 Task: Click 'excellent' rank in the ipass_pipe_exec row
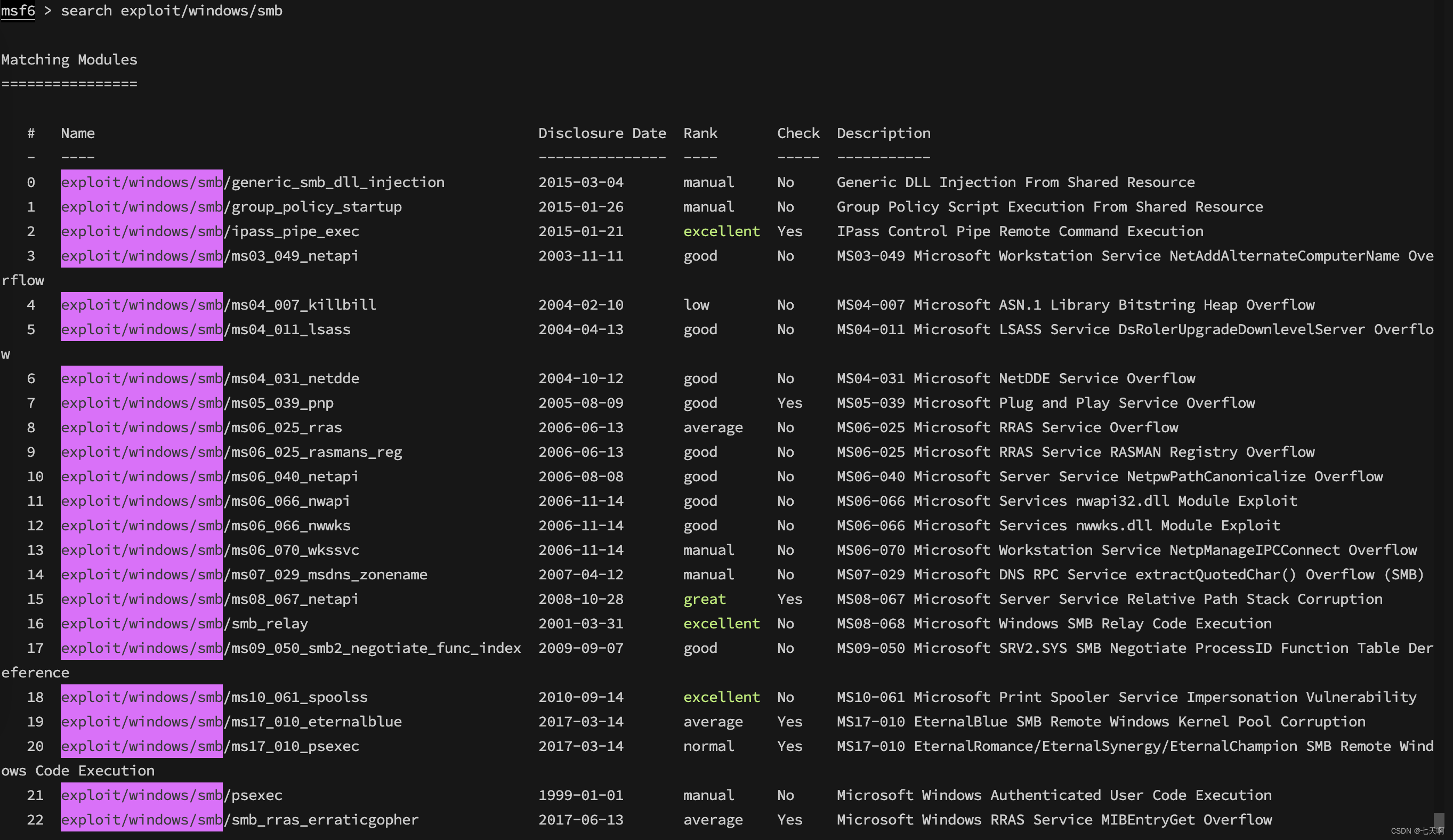(x=721, y=231)
